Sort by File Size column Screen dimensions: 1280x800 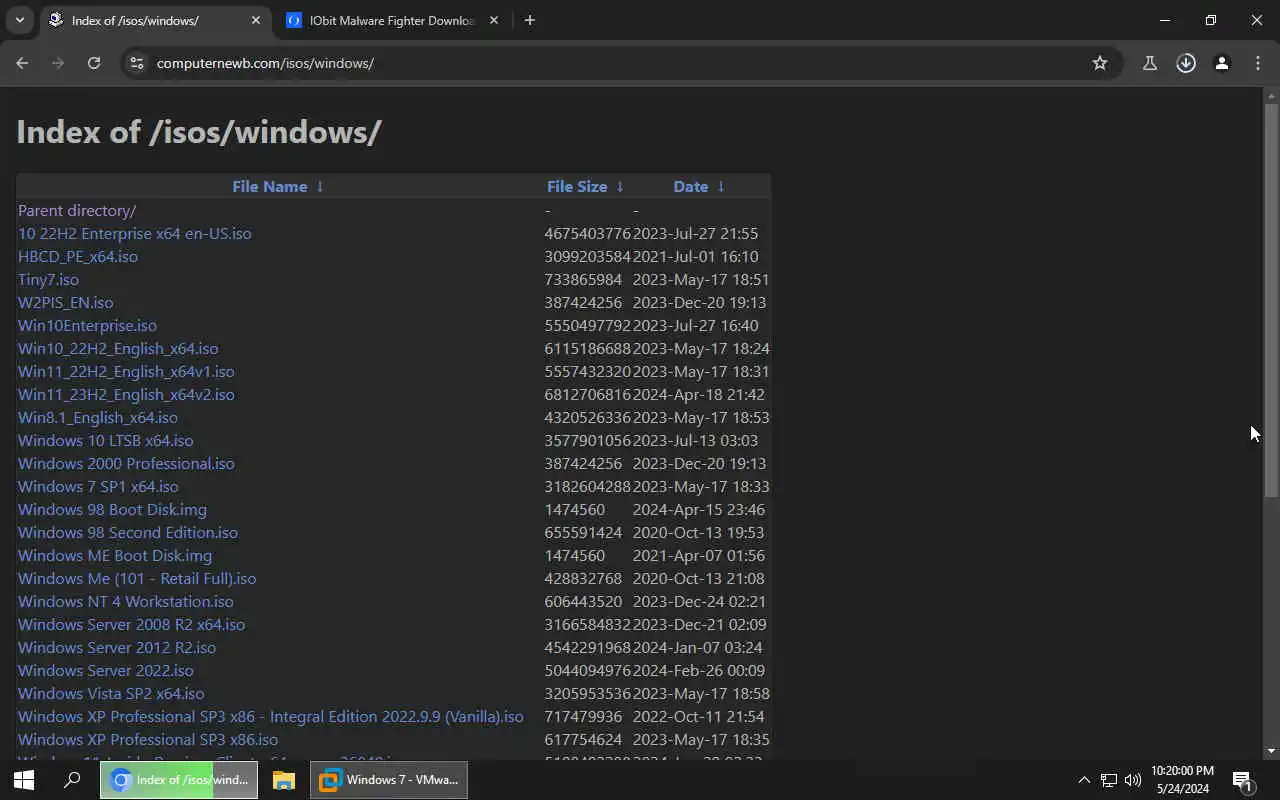[x=577, y=186]
